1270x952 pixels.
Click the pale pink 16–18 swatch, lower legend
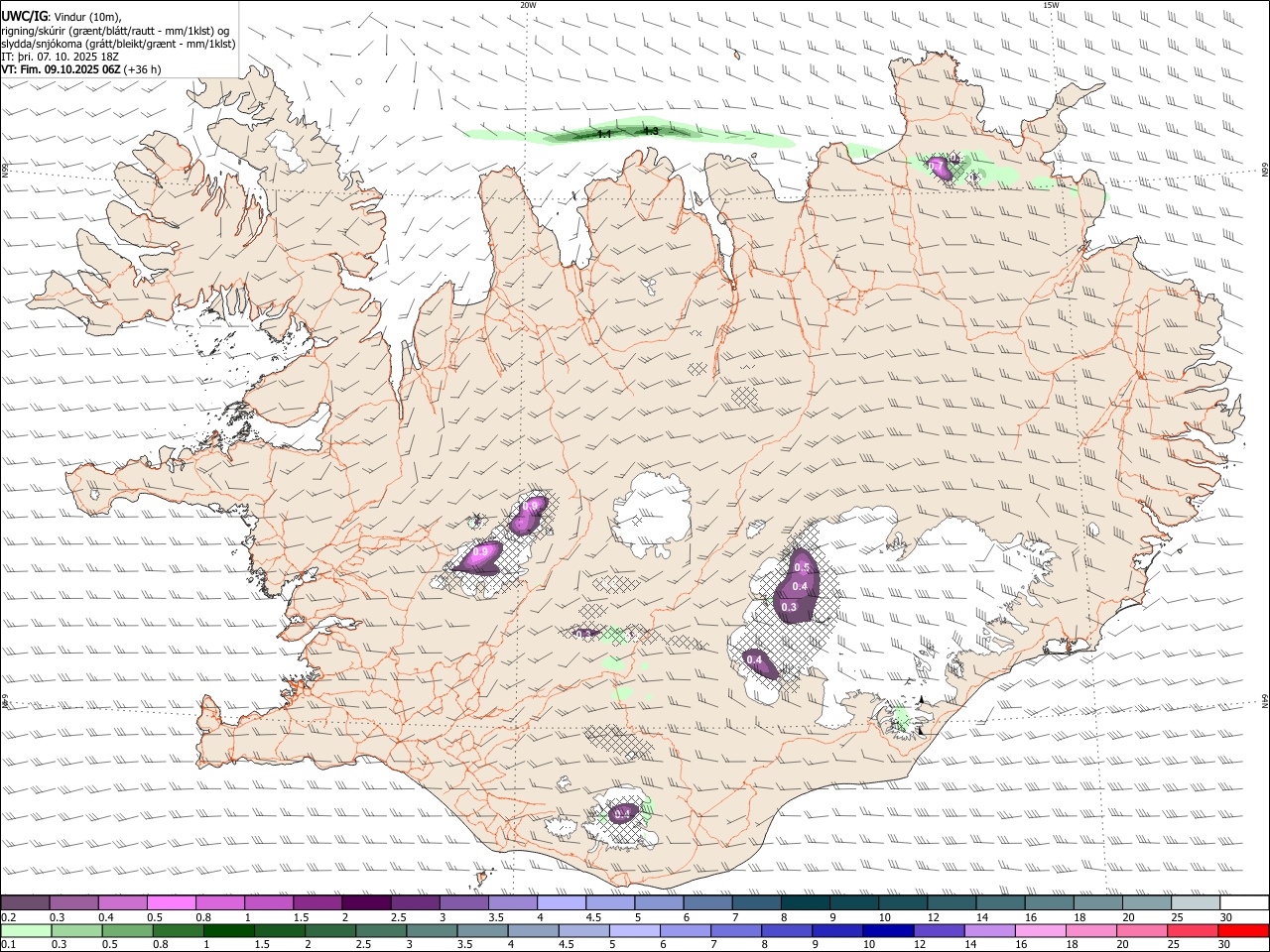click(x=1041, y=930)
